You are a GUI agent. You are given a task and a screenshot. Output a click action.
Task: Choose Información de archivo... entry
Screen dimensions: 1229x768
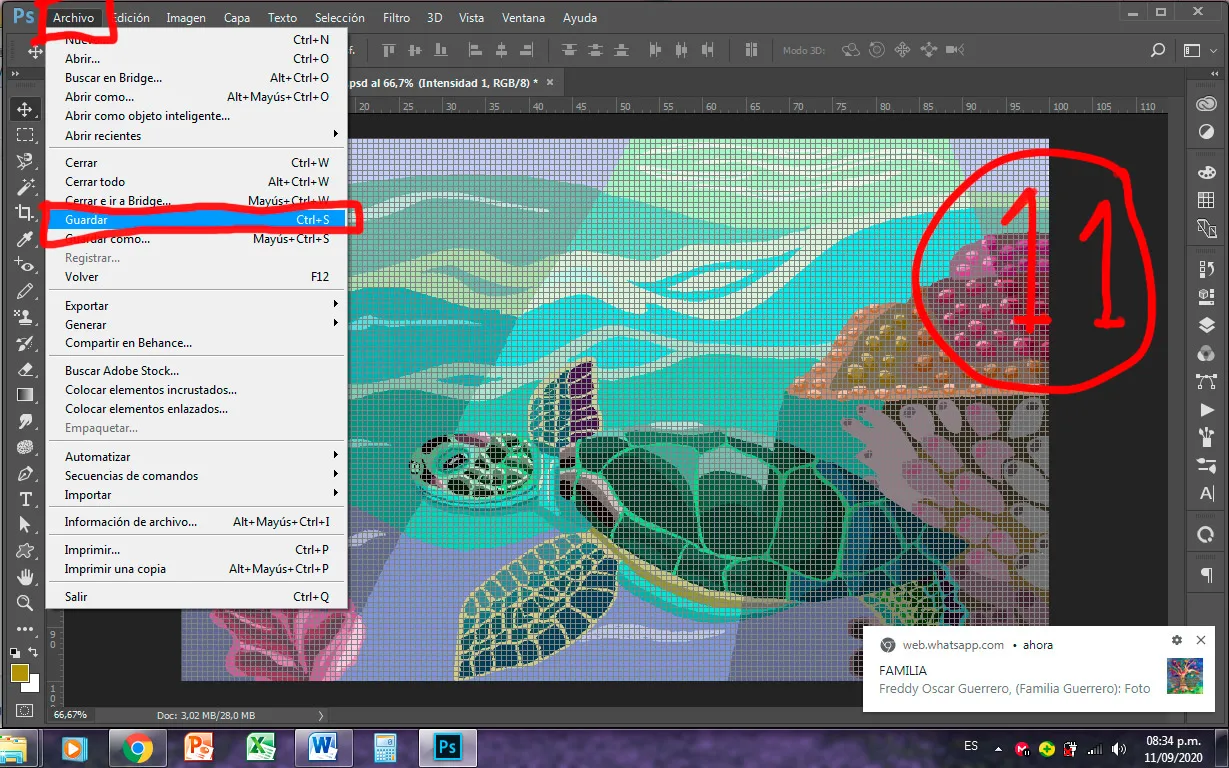click(x=197, y=521)
